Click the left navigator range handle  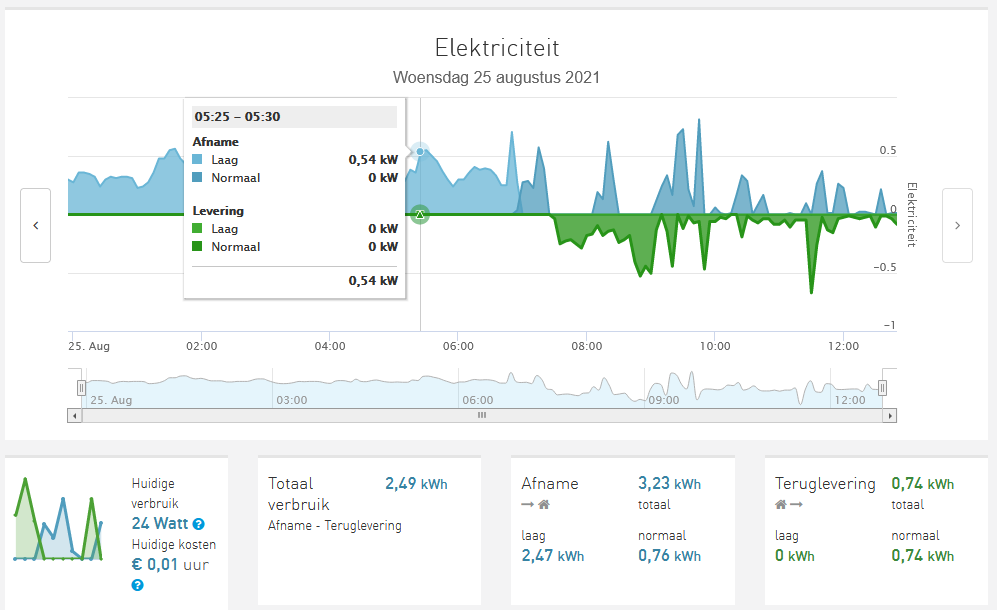coord(82,388)
